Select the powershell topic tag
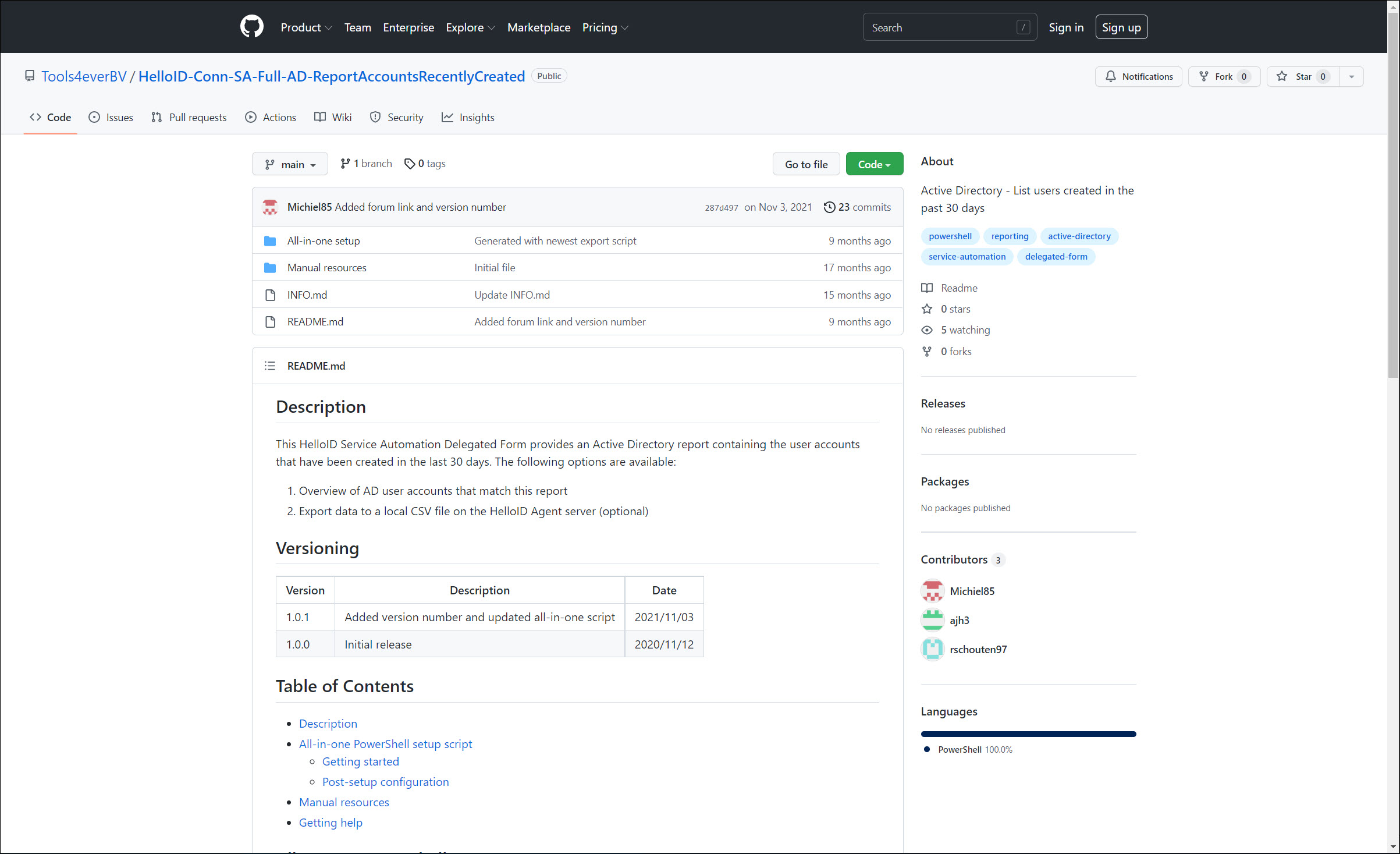 [950, 236]
